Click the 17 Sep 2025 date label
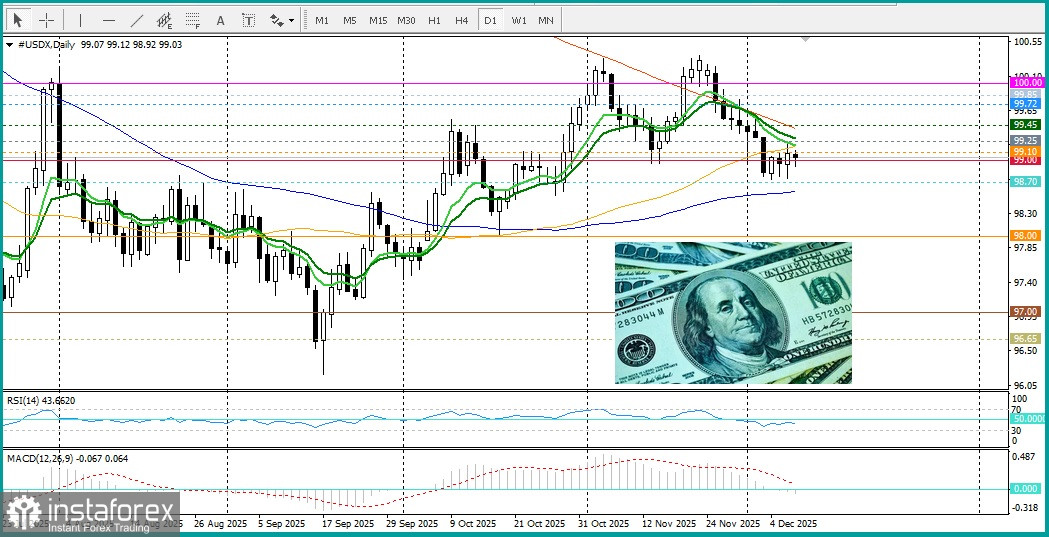This screenshot has width=1049, height=537. [x=349, y=523]
